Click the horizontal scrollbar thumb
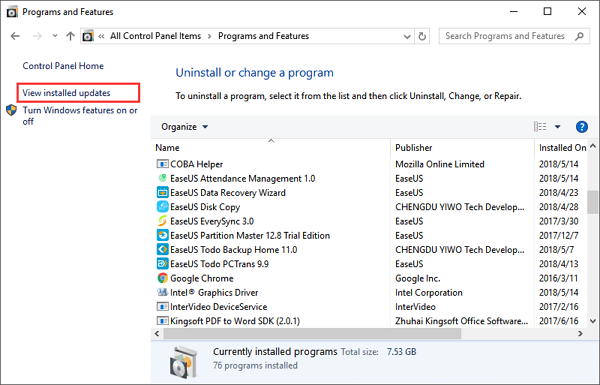 (x=312, y=334)
